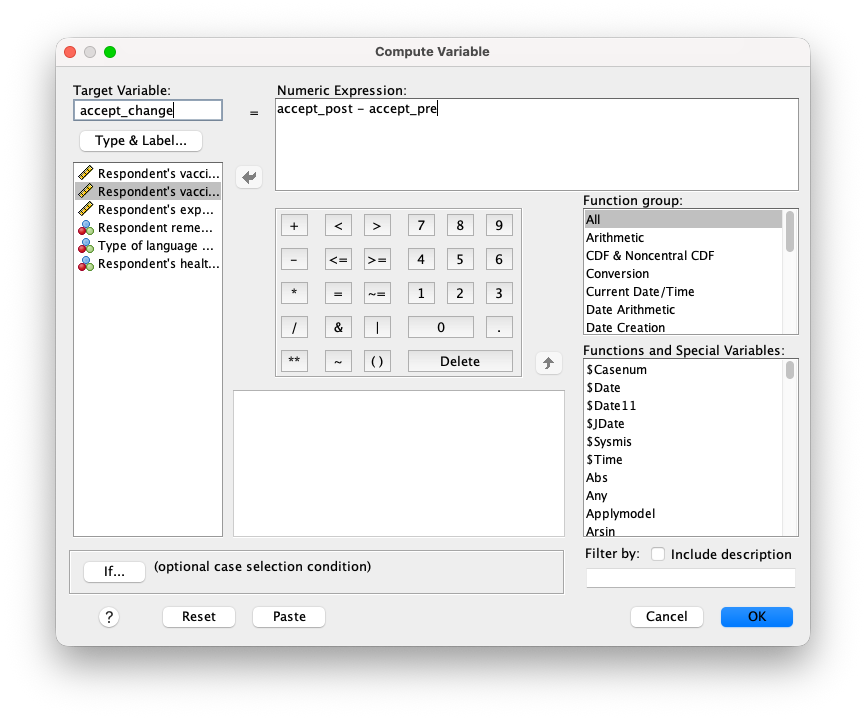The width and height of the screenshot is (866, 720).
Task: Select Abs in functions list
Action: click(683, 478)
